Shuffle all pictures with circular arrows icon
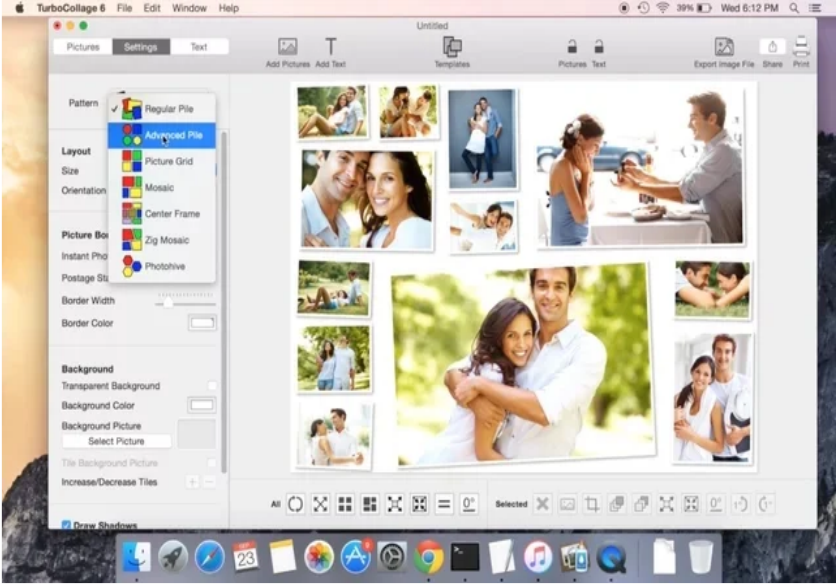 click(x=295, y=504)
